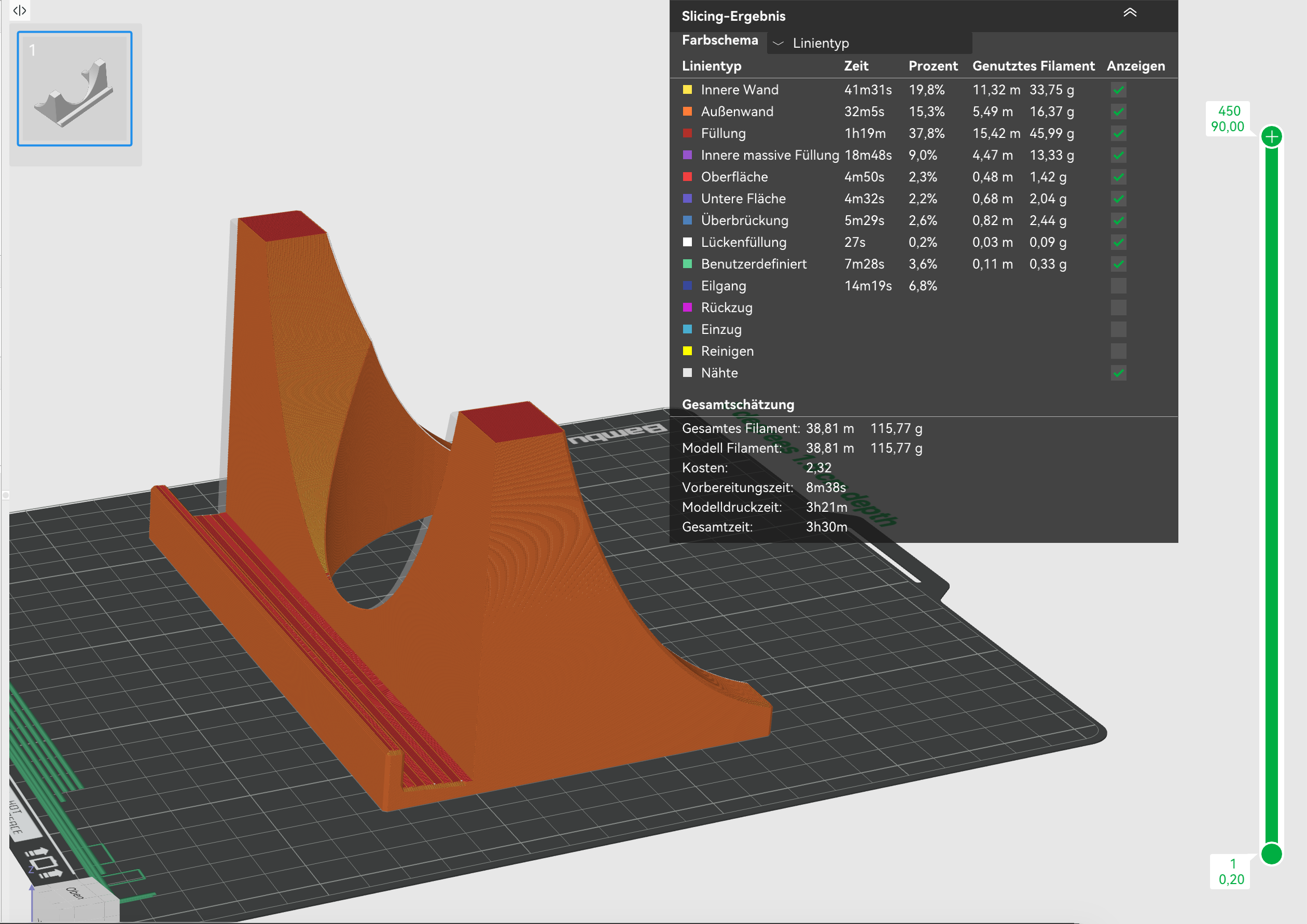Click the lower layer slider handle
The width and height of the screenshot is (1307, 924).
click(x=1271, y=854)
